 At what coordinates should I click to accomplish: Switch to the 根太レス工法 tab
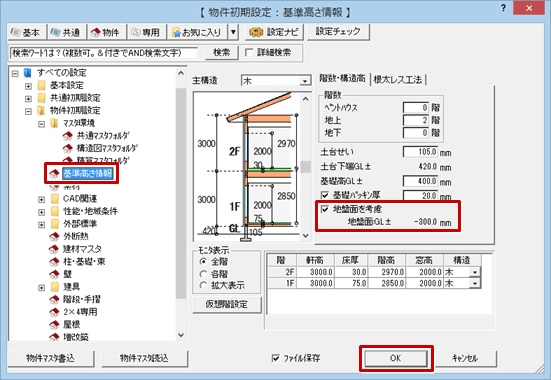click(x=397, y=79)
